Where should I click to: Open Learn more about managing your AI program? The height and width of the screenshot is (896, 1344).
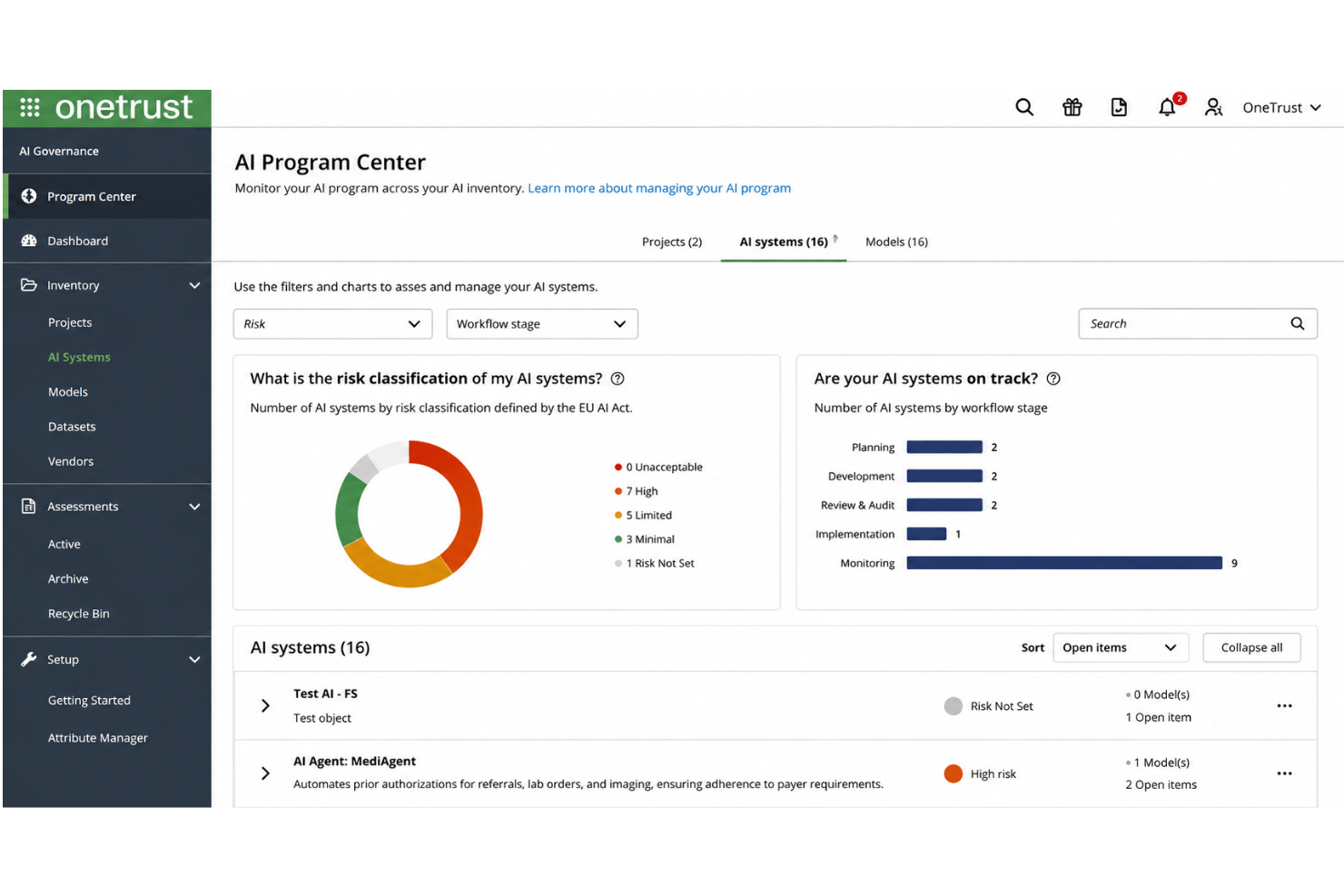[x=659, y=188]
